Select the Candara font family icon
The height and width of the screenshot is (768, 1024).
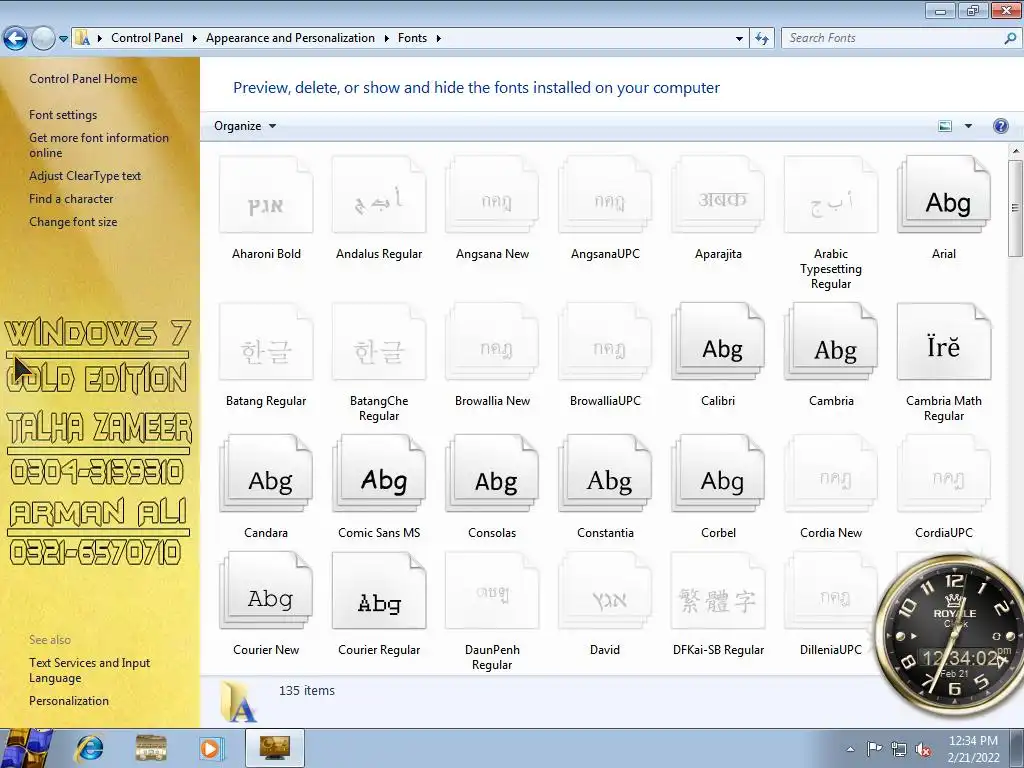point(266,473)
